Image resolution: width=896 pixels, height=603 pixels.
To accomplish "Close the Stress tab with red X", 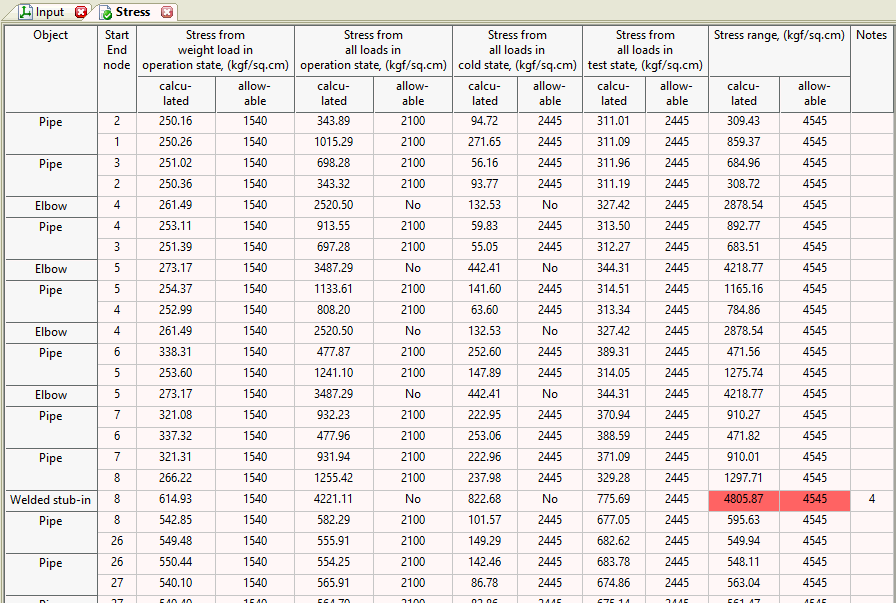I will [167, 12].
